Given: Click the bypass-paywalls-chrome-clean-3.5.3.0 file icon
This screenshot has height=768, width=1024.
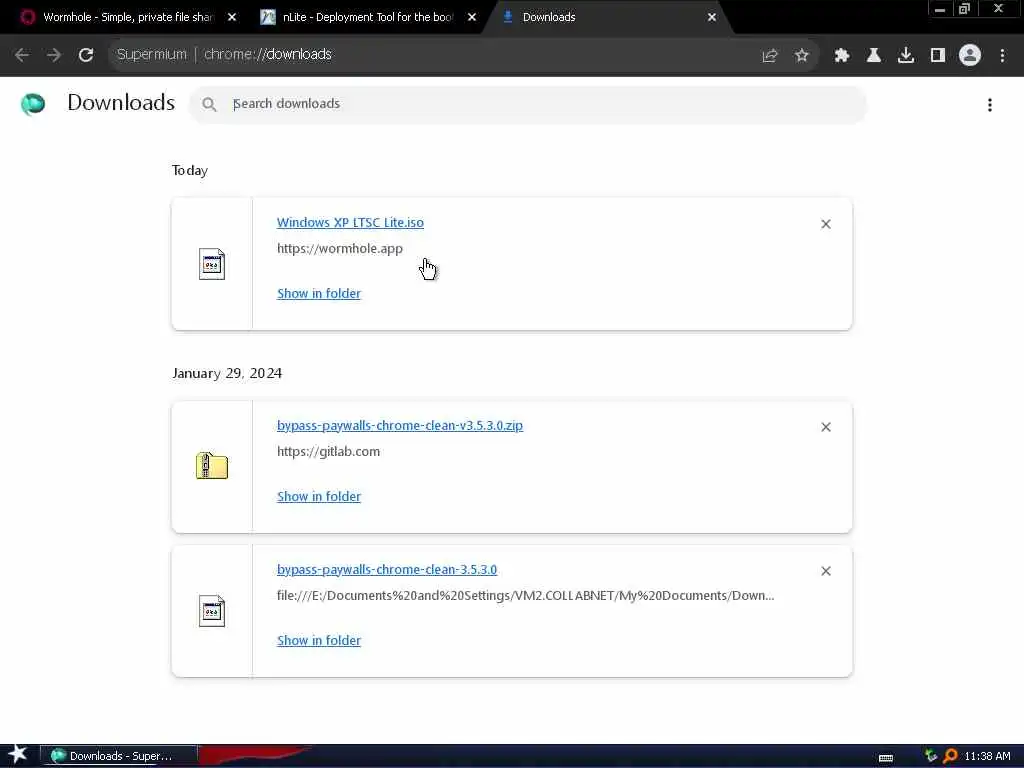Looking at the screenshot, I should click(212, 611).
